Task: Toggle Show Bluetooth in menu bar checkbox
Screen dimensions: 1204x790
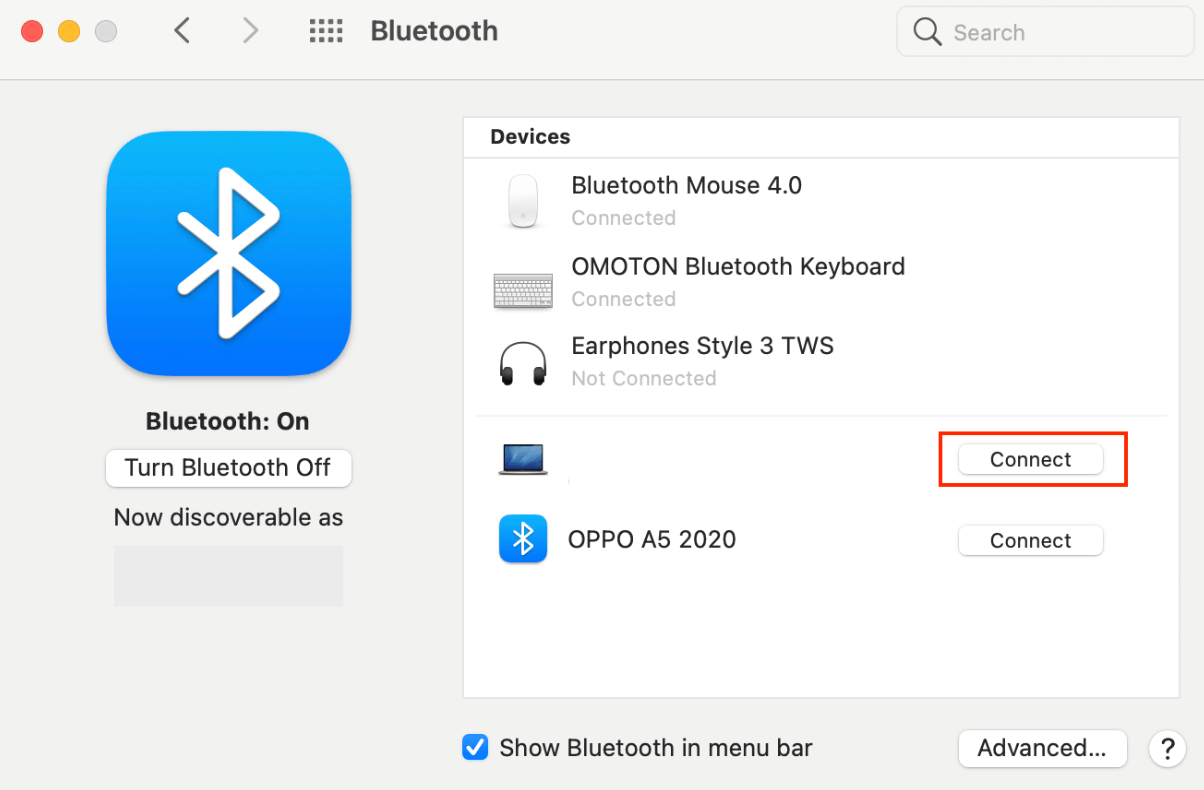Action: click(x=475, y=747)
